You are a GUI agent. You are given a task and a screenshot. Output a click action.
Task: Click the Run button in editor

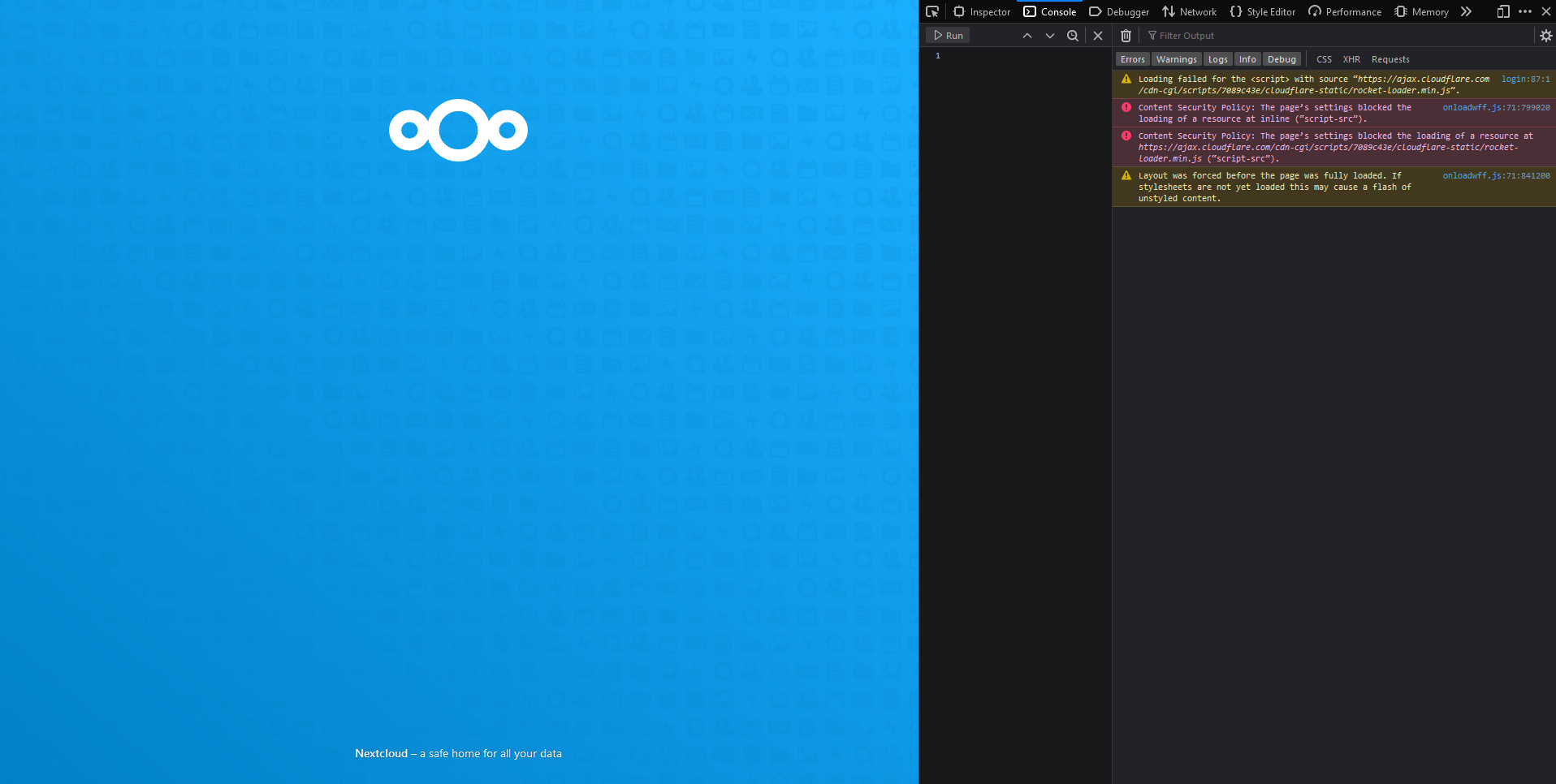pyautogui.click(x=948, y=36)
